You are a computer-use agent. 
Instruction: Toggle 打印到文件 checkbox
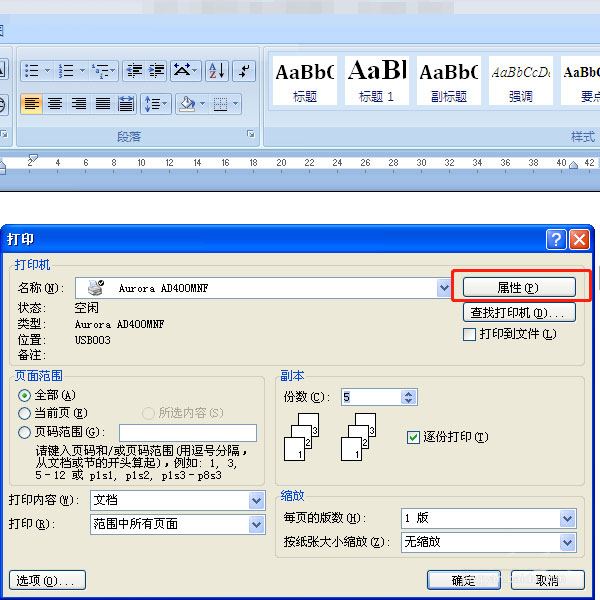470,334
